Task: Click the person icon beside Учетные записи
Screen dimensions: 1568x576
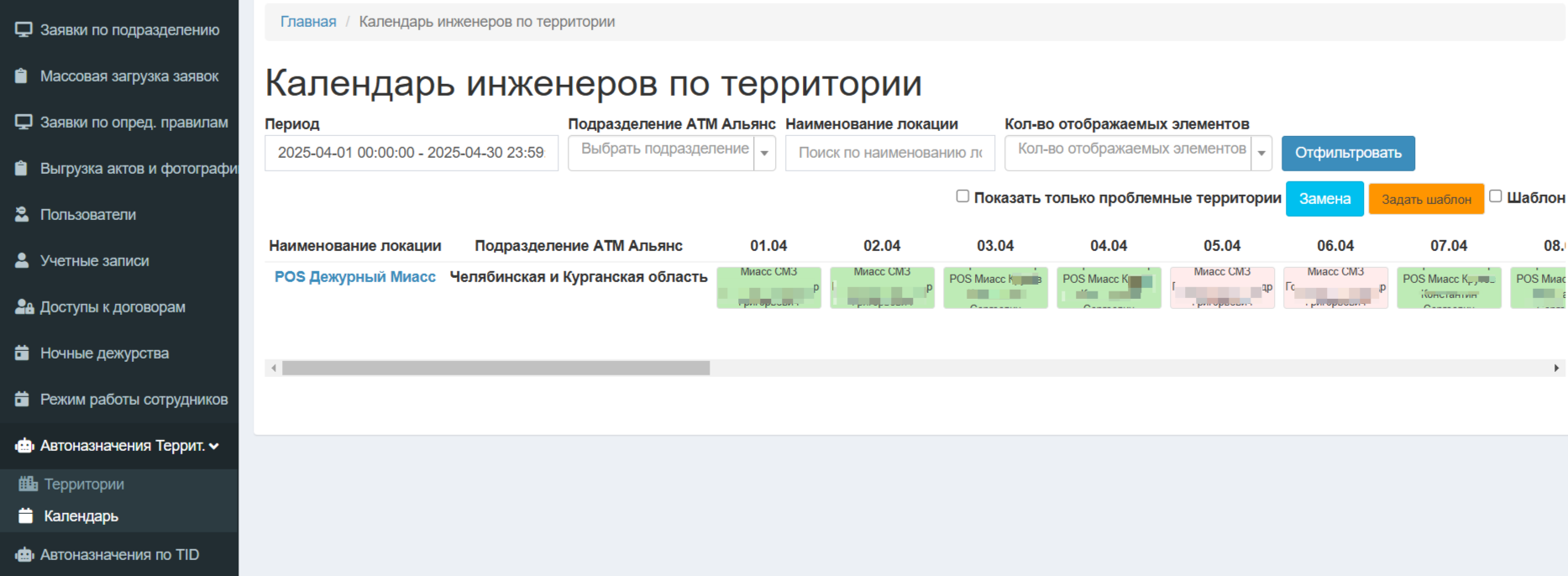Action: click(23, 261)
